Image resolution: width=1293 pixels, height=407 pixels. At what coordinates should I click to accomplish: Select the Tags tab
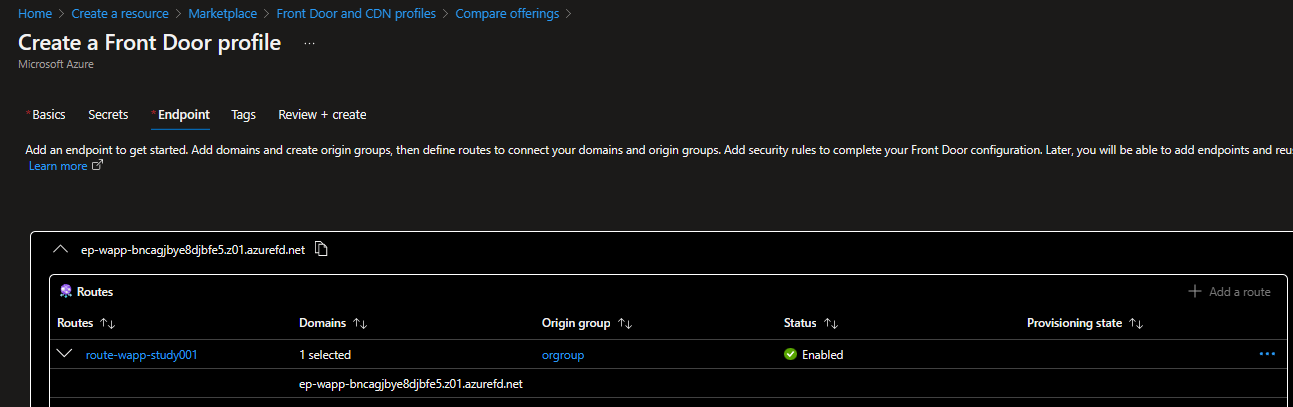point(243,115)
